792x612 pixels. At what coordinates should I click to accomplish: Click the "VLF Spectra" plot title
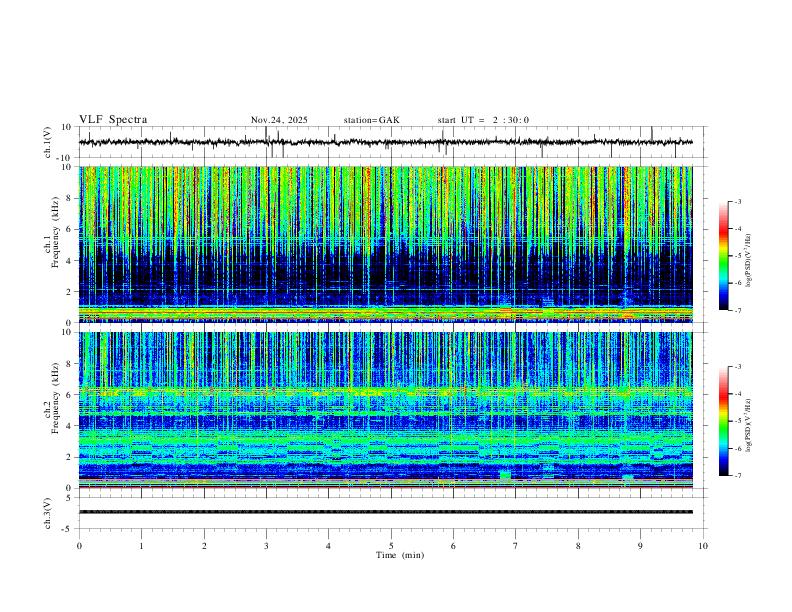click(x=113, y=119)
